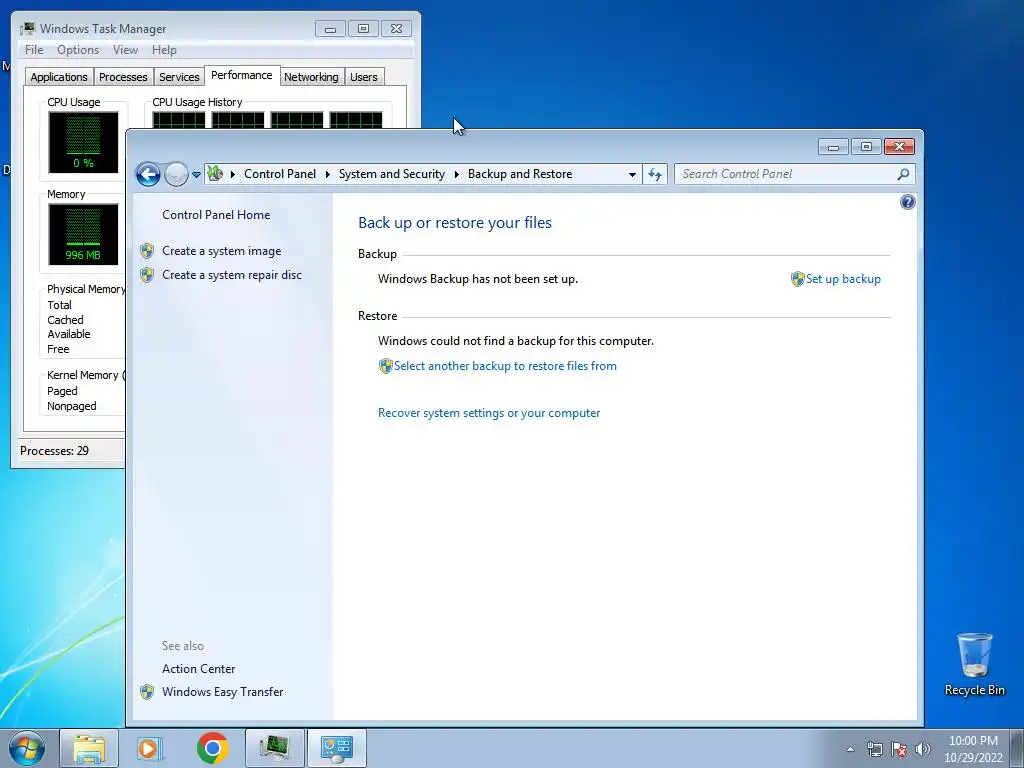Select the Backup and Restore breadcrumb
1024x768 pixels.
coord(520,174)
